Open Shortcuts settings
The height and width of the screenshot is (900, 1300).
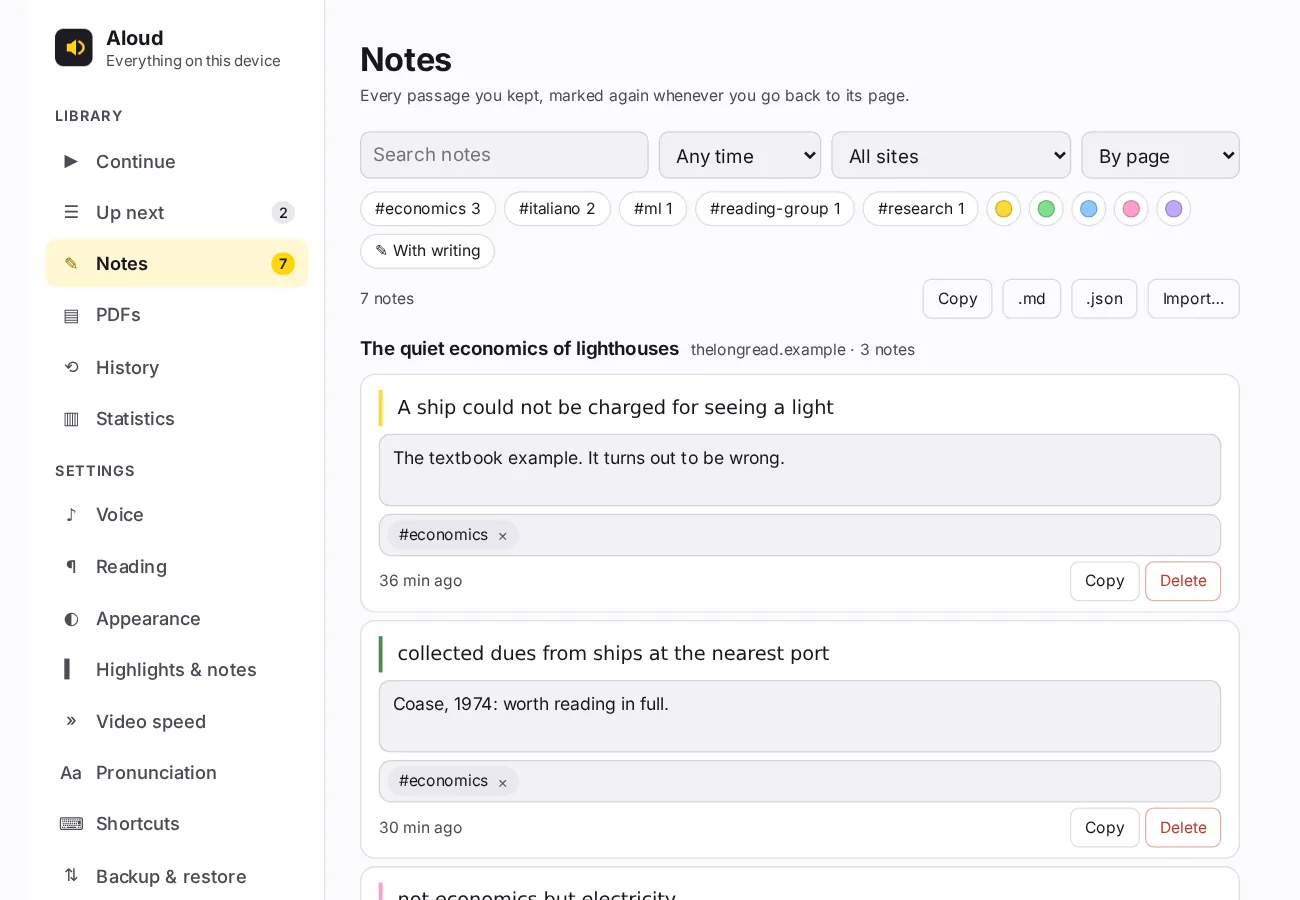[177, 824]
